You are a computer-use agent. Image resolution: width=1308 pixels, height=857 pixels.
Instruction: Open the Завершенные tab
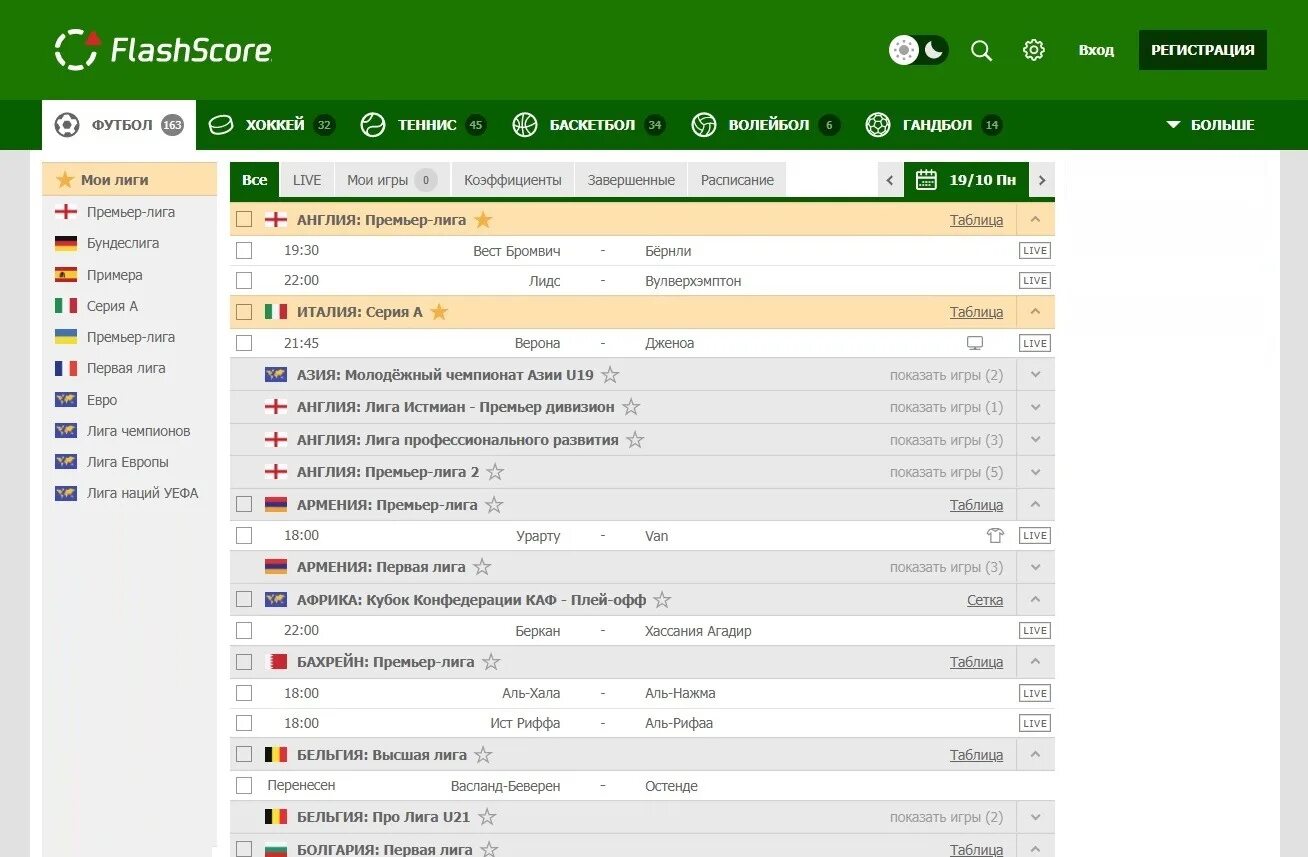pyautogui.click(x=631, y=180)
